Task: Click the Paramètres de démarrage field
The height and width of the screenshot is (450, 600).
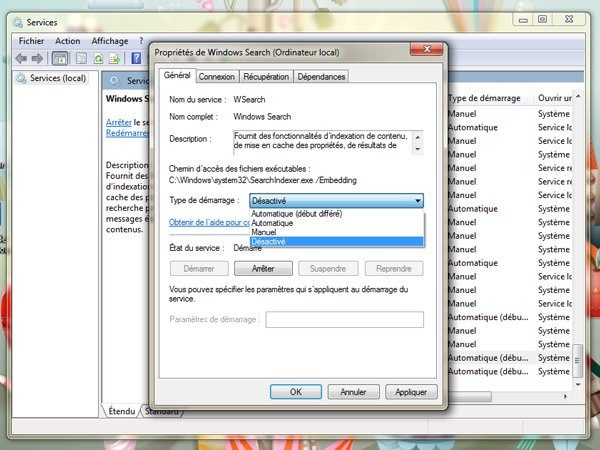Action: pyautogui.click(x=345, y=320)
